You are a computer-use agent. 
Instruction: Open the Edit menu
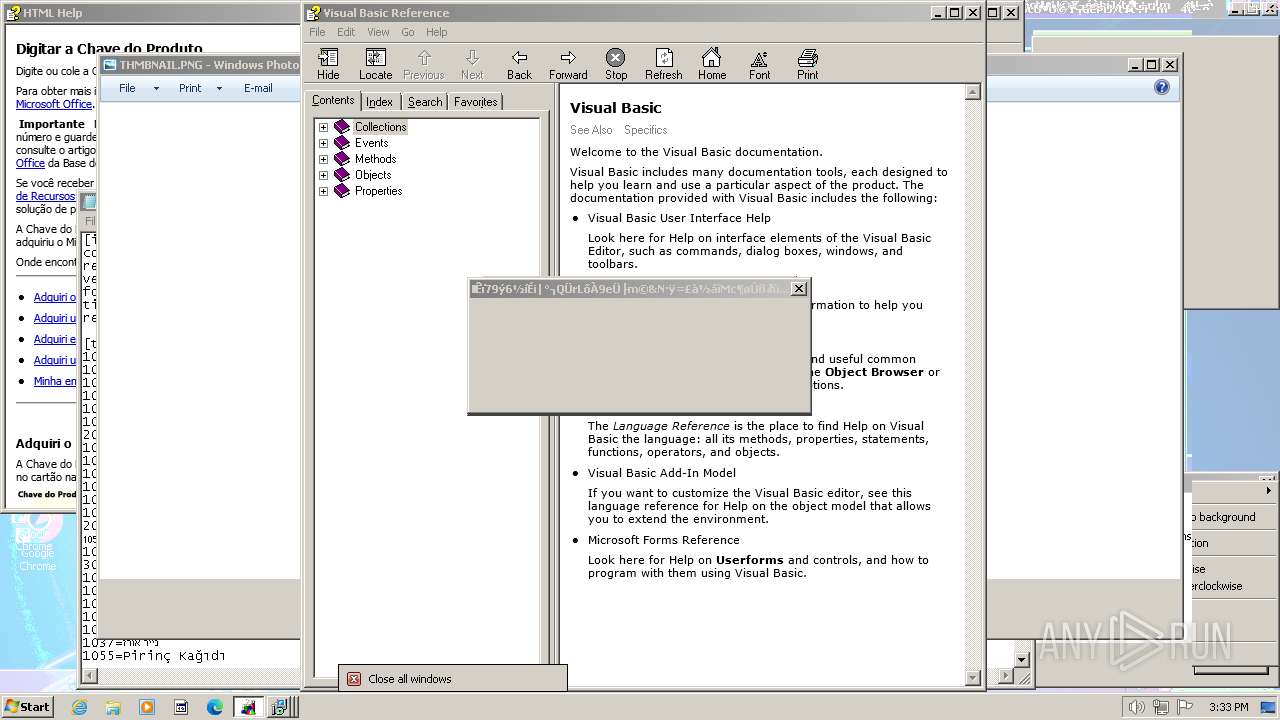pyautogui.click(x=346, y=32)
